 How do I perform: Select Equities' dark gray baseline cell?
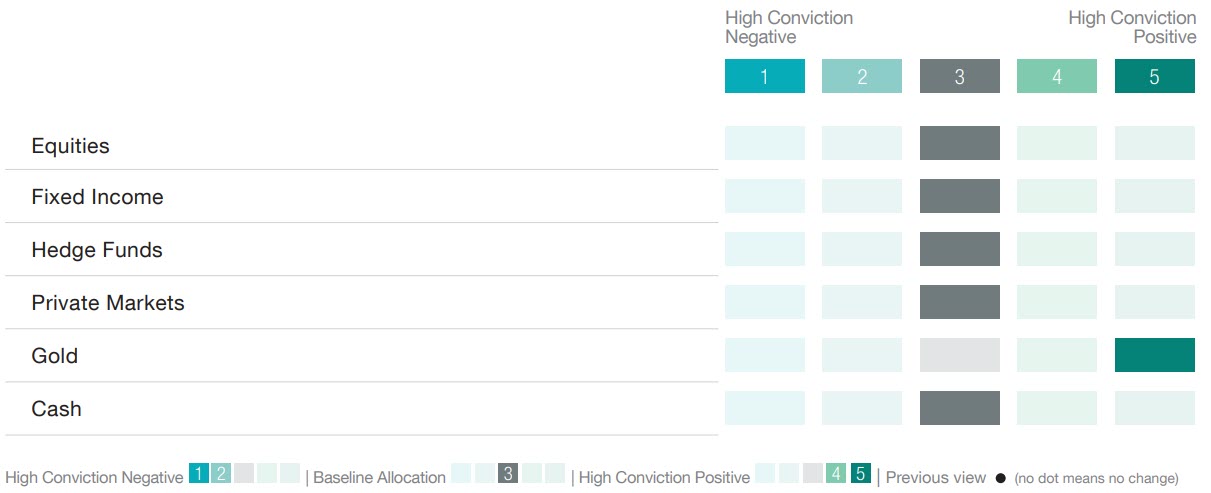click(959, 143)
